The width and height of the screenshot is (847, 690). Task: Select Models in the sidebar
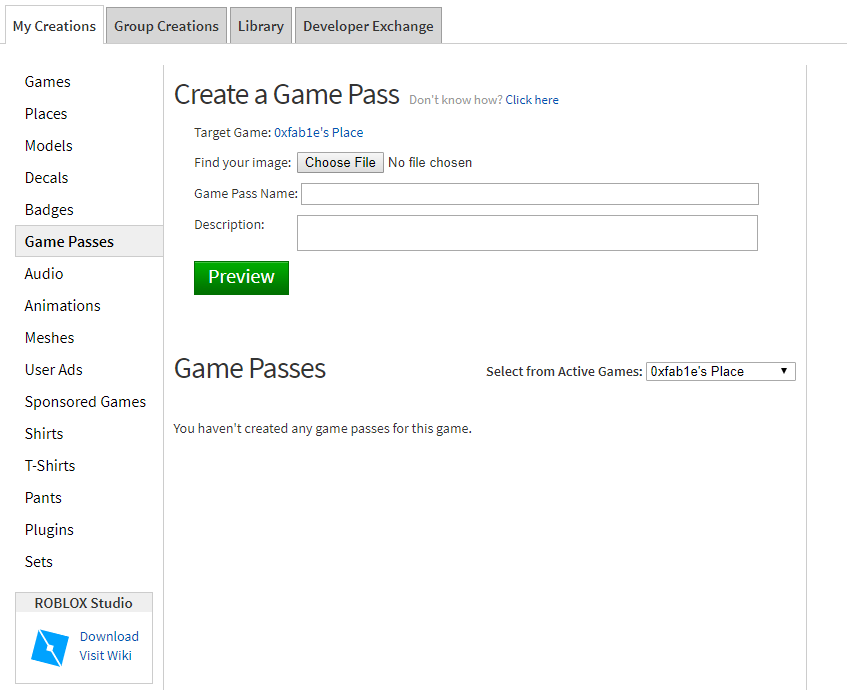[x=49, y=145]
